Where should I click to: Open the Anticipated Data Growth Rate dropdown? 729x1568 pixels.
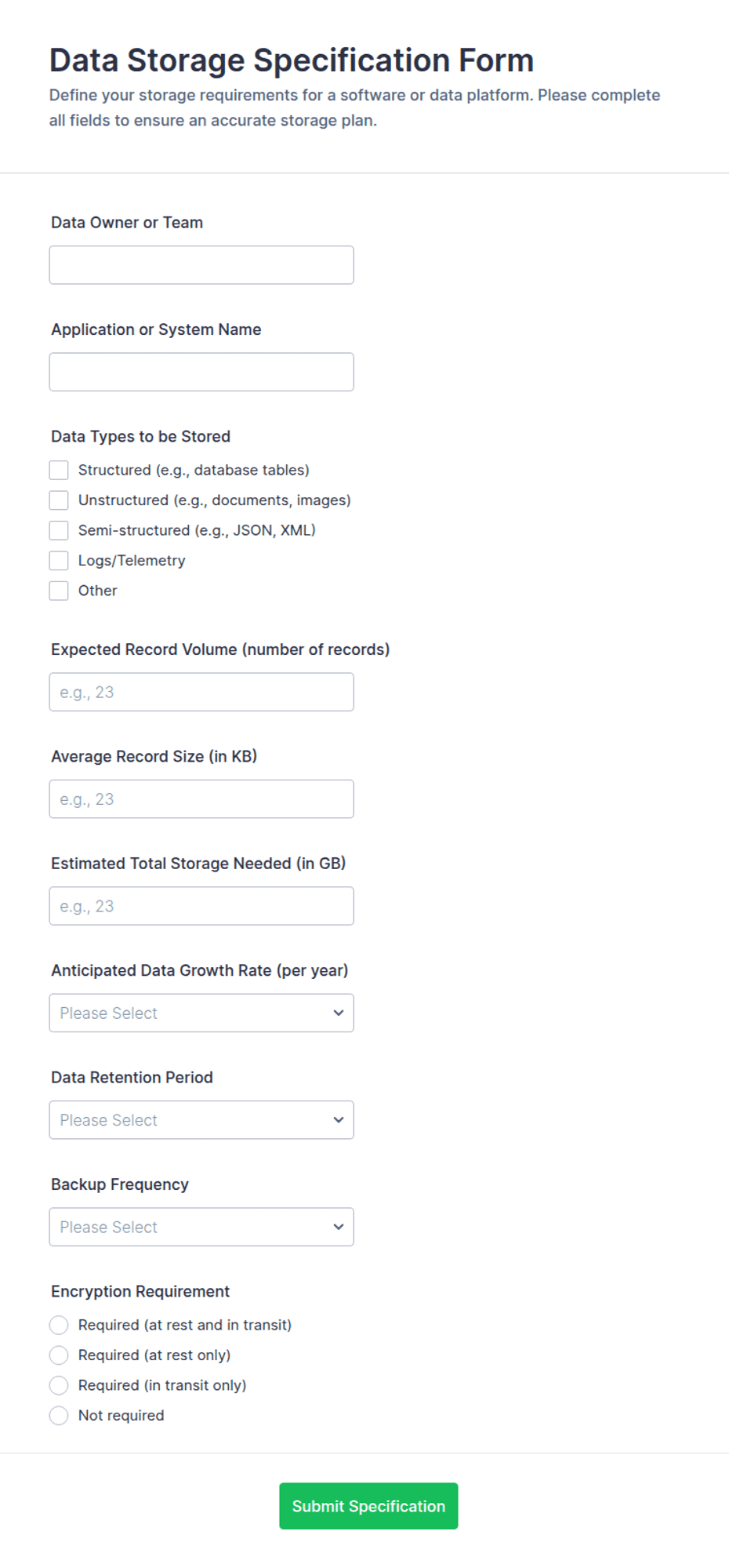[201, 1013]
